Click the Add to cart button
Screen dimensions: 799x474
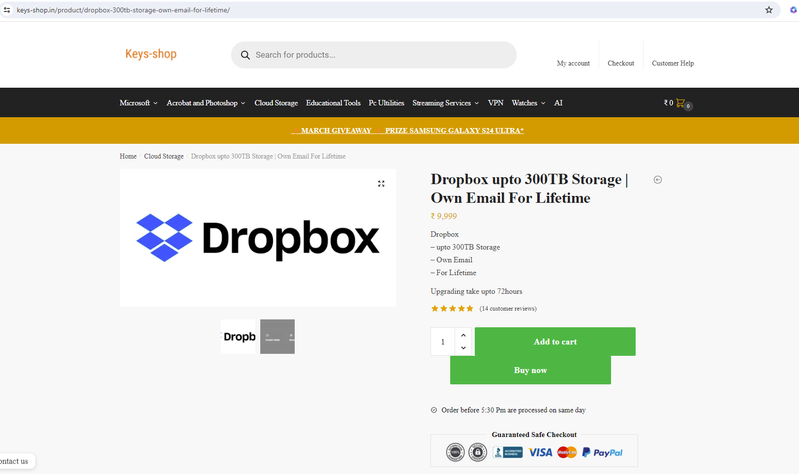coord(555,342)
